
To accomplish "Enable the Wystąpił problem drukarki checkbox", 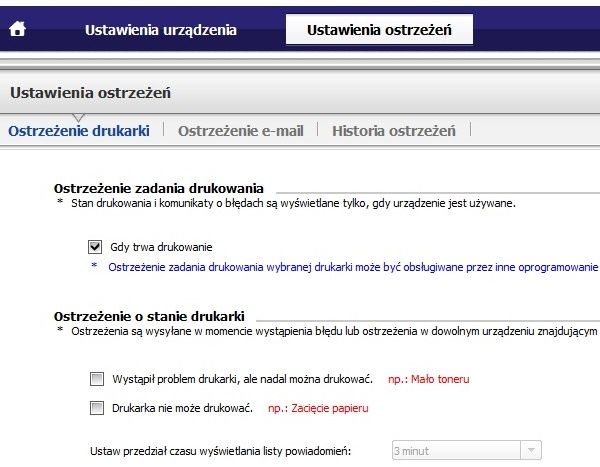I will 97,379.
